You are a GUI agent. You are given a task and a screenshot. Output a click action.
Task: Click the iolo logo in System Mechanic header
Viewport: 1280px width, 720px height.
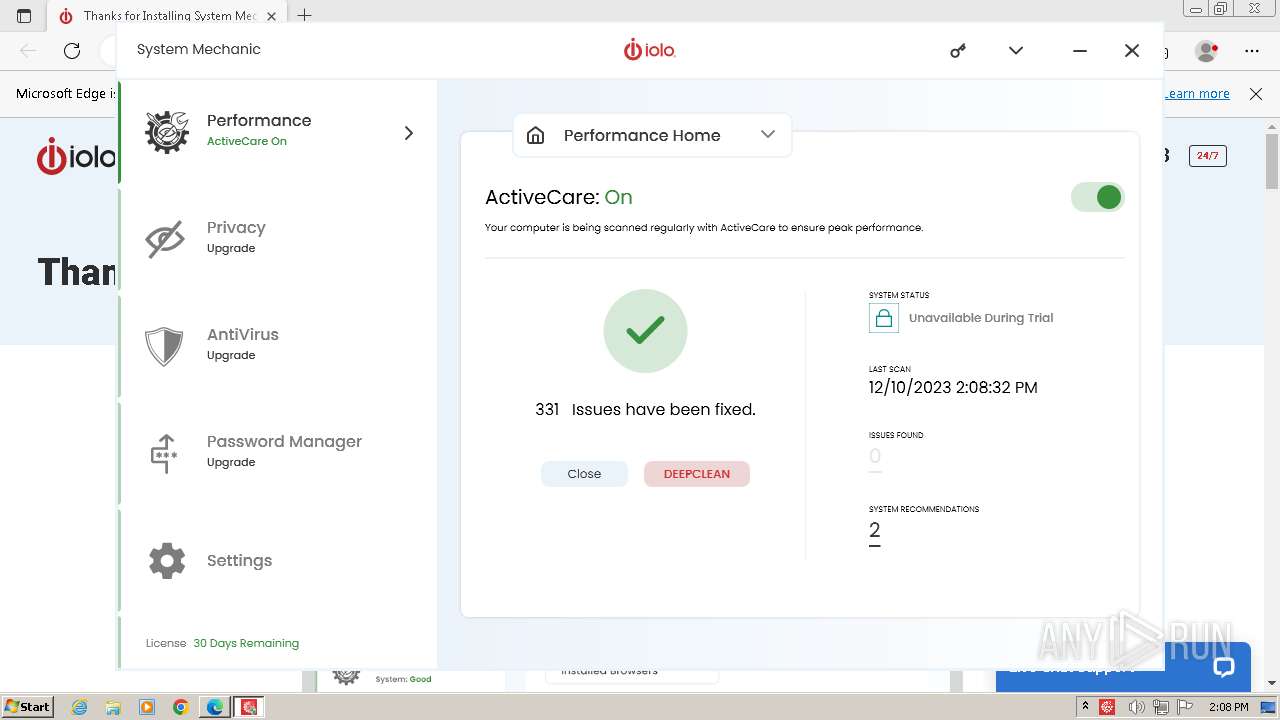click(650, 49)
